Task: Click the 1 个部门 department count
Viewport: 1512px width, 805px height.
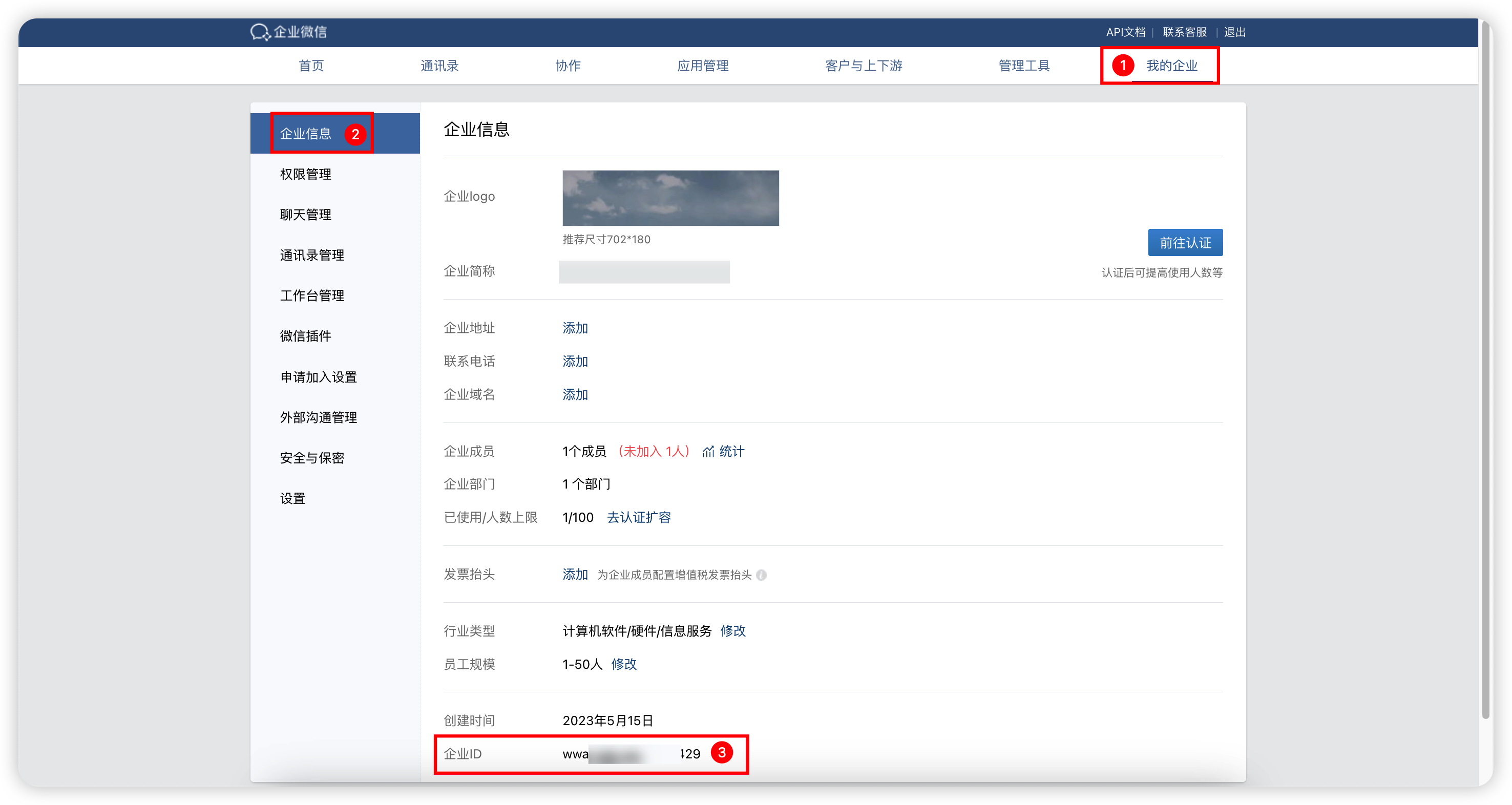Action: (x=586, y=484)
